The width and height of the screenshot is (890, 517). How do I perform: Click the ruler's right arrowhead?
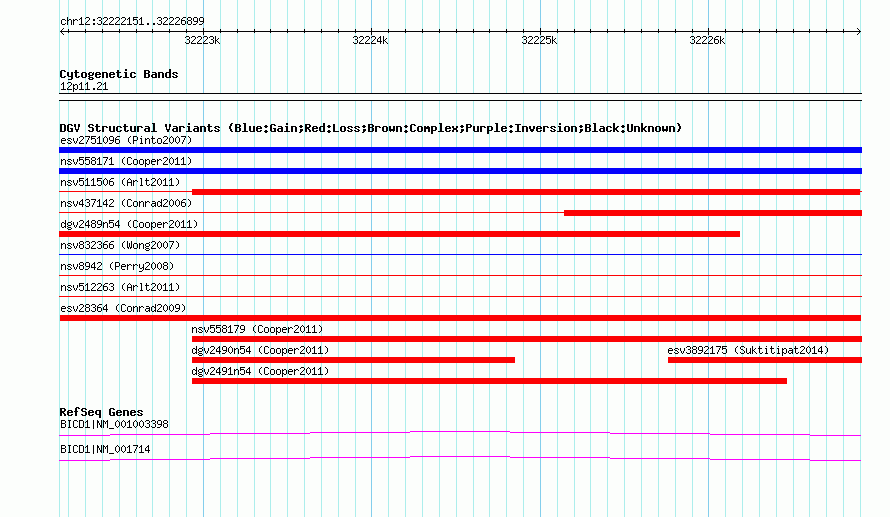click(859, 31)
